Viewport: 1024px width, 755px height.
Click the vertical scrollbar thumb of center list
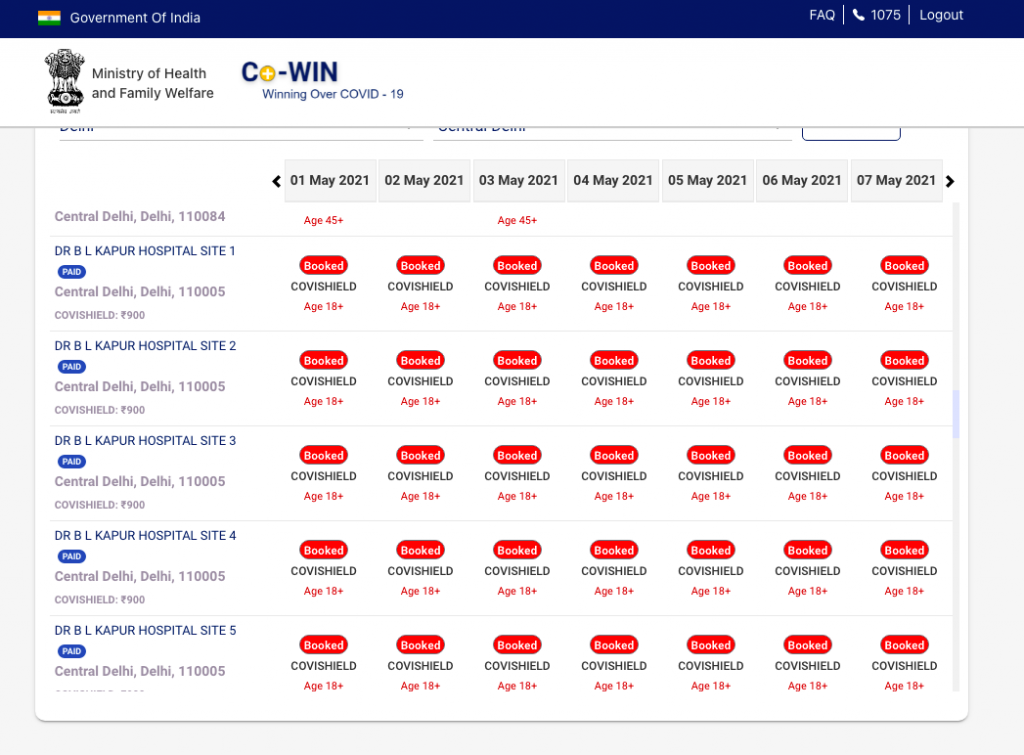(x=956, y=414)
